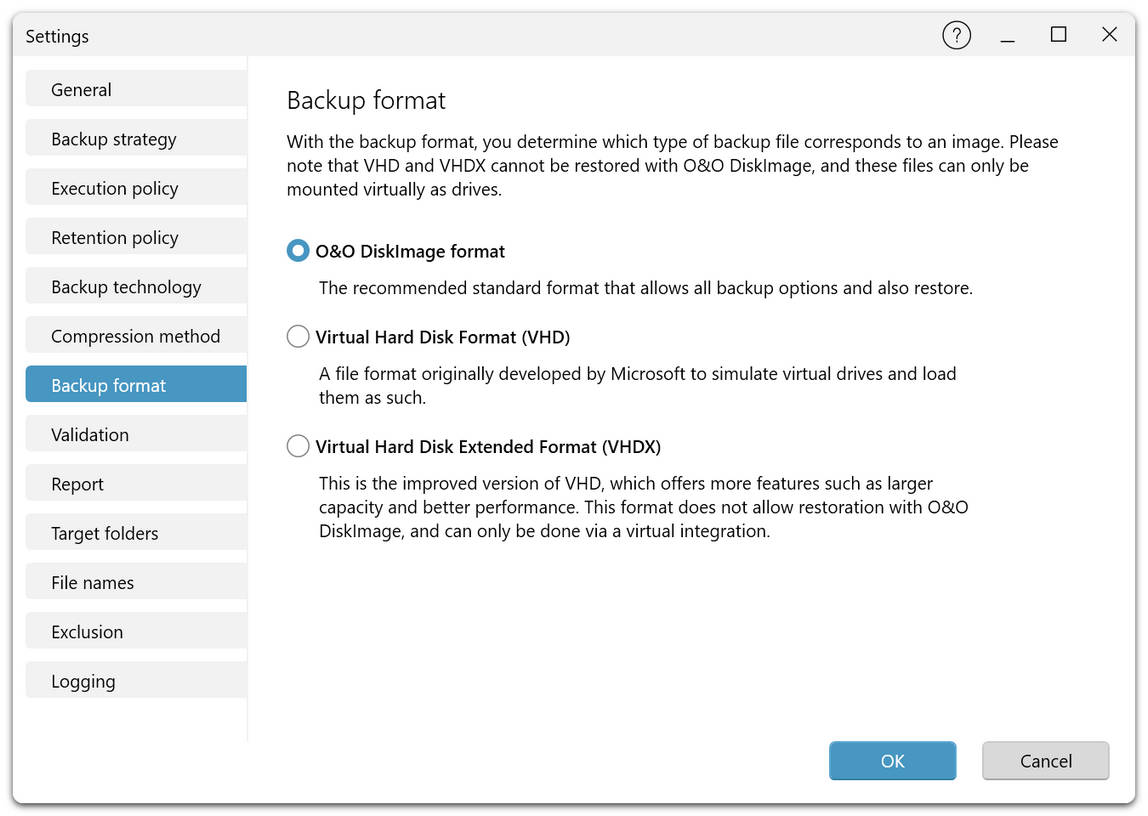Open the Help icon in title bar
1148x816 pixels.
tap(956, 34)
